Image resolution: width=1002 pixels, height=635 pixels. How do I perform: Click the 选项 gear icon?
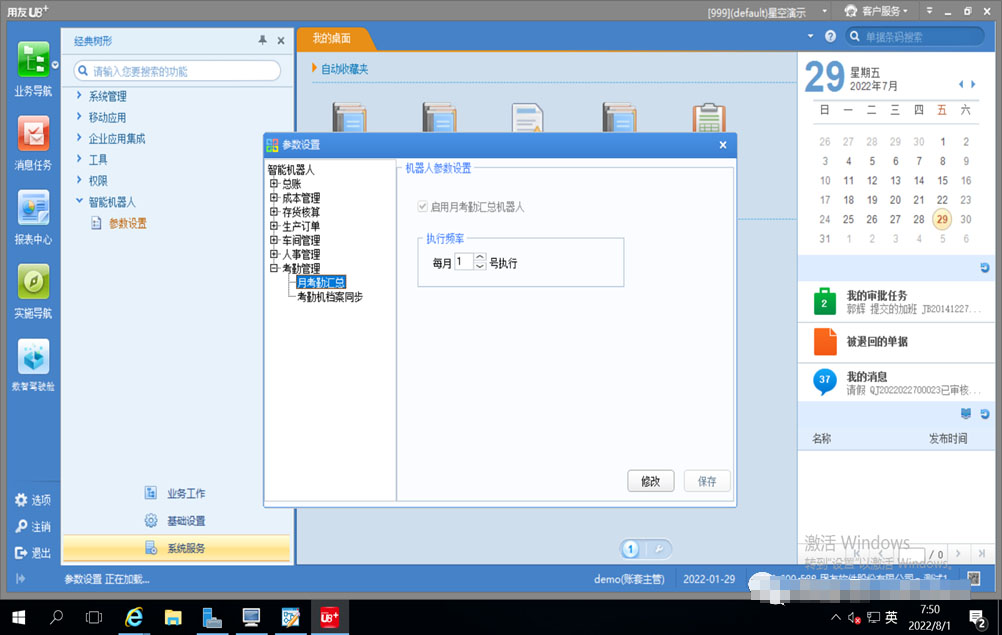(x=21, y=500)
